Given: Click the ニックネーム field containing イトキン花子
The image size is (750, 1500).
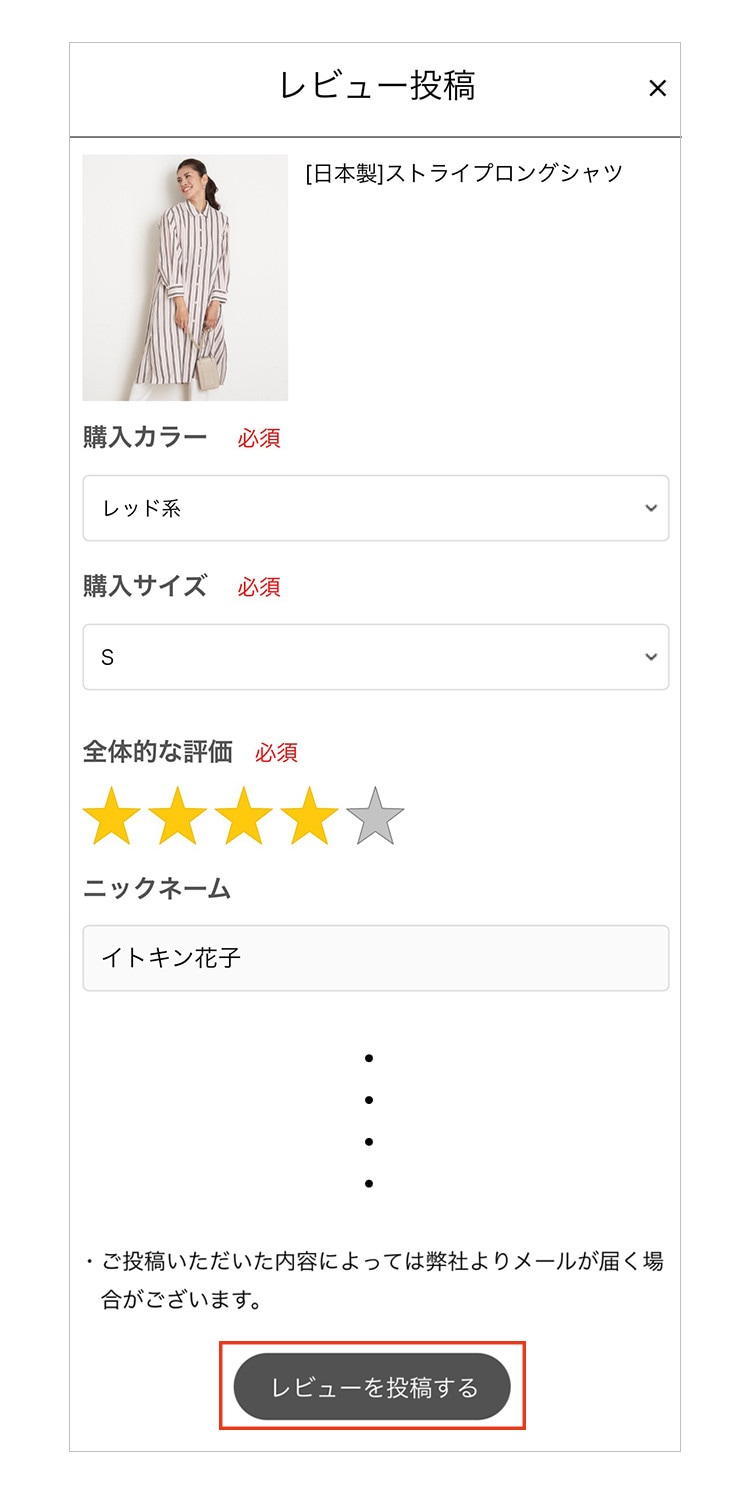Looking at the screenshot, I should click(x=375, y=958).
